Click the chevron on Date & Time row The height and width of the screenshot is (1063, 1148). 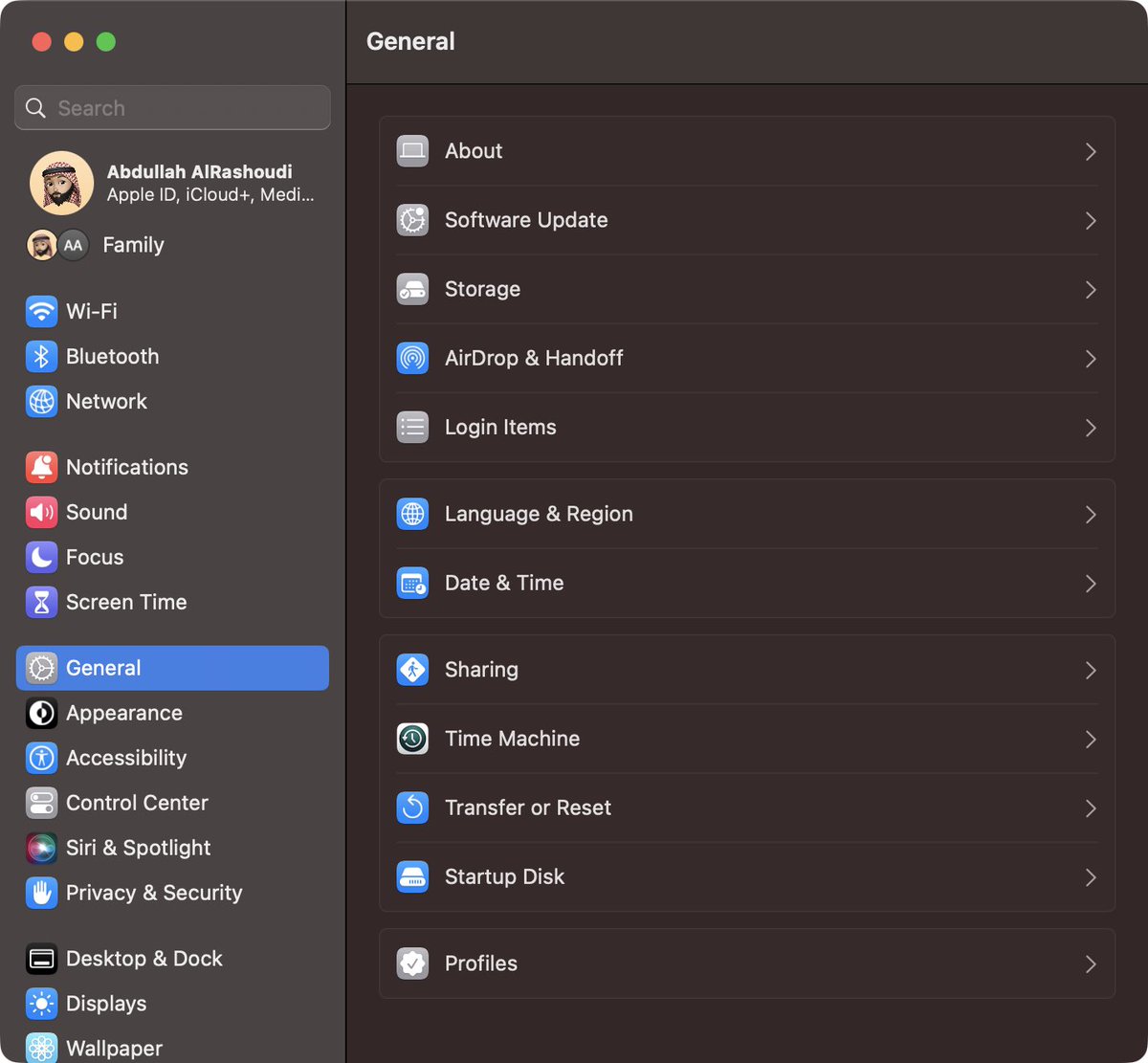click(x=1091, y=583)
